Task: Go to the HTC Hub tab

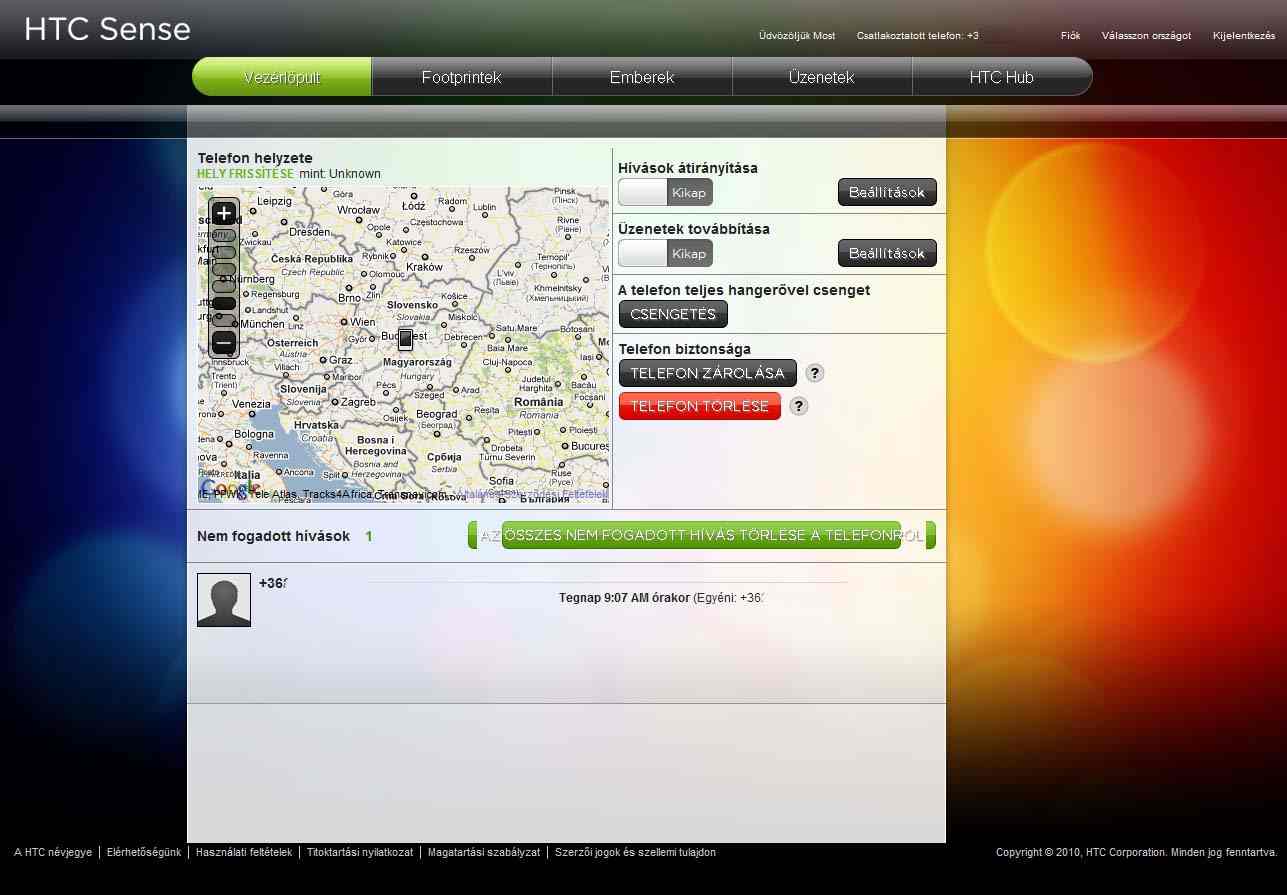Action: (1001, 77)
